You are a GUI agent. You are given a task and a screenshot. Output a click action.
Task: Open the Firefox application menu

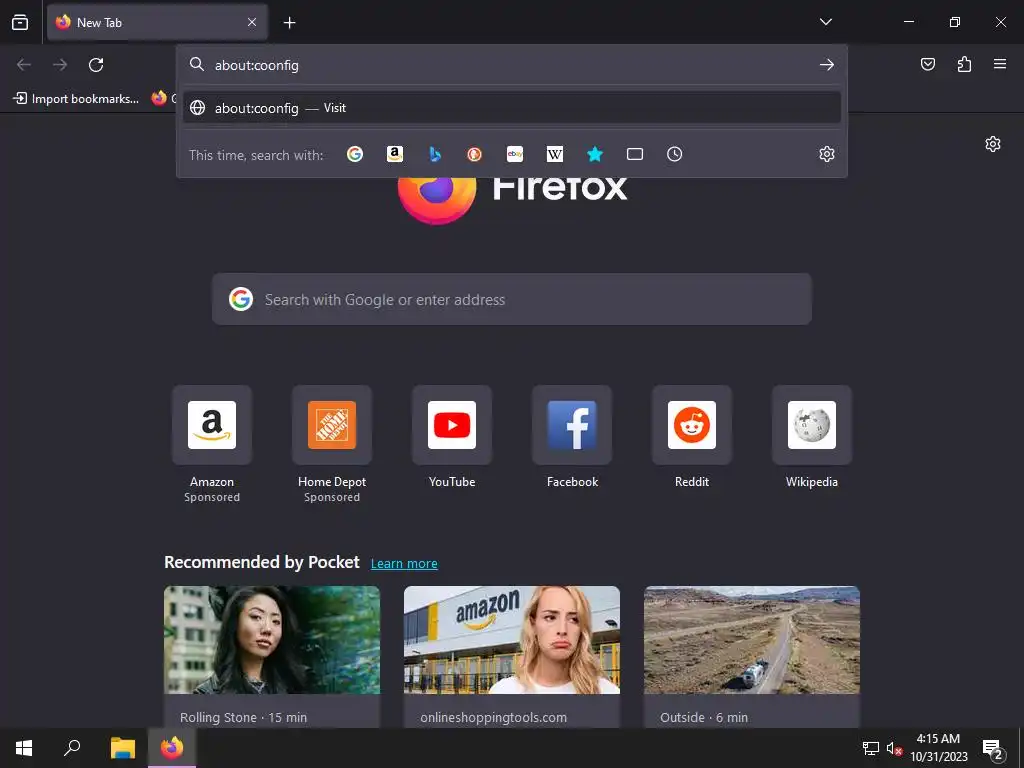1000,64
